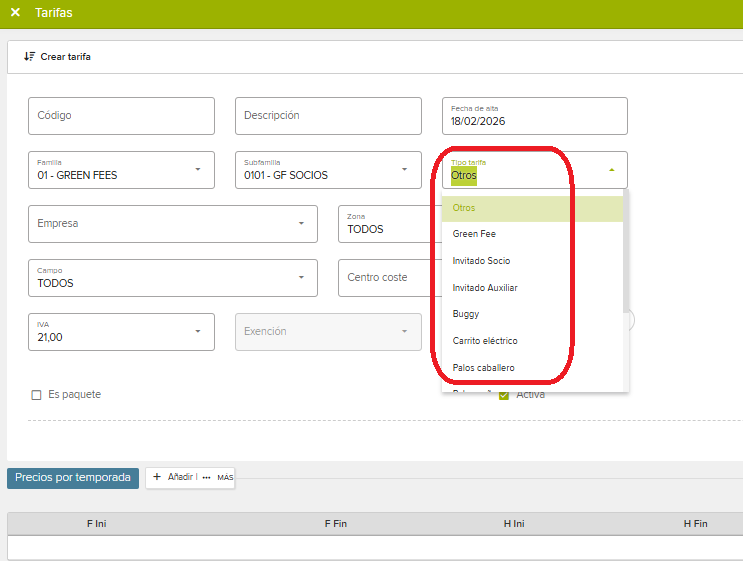
Task: Expand the Empresa dropdown
Action: [301, 224]
